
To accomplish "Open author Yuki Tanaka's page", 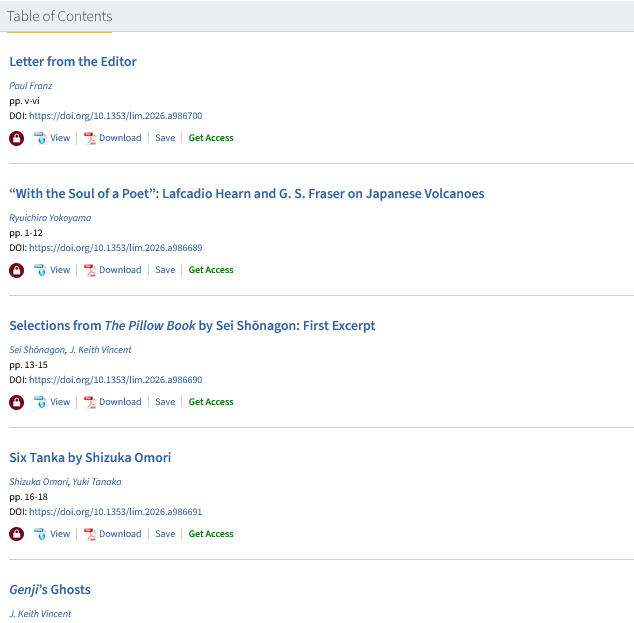I will [97, 482].
